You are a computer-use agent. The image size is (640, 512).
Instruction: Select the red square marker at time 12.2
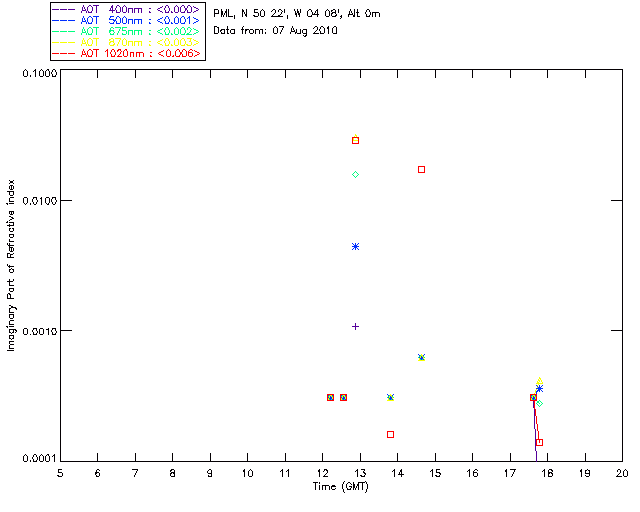(x=331, y=398)
